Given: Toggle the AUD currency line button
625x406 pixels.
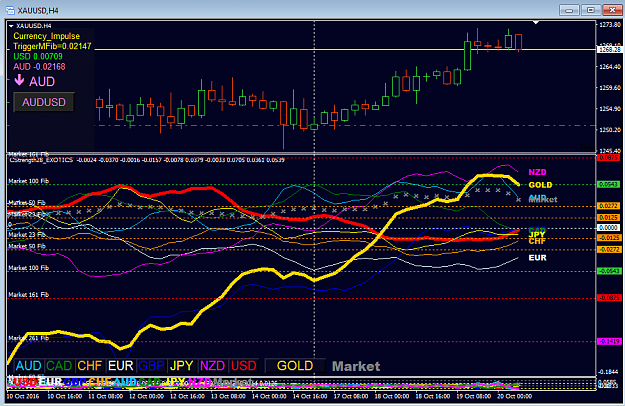Looking at the screenshot, I should pos(28,366).
